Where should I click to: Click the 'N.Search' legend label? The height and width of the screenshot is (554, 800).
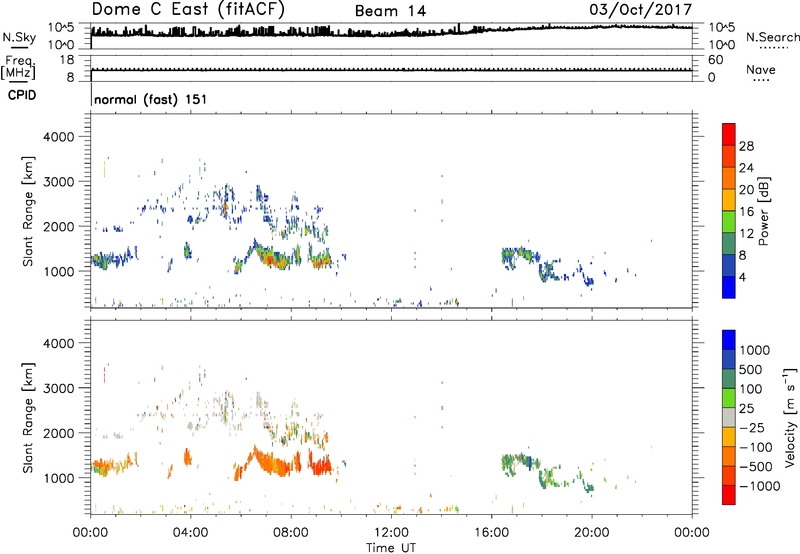772,37
